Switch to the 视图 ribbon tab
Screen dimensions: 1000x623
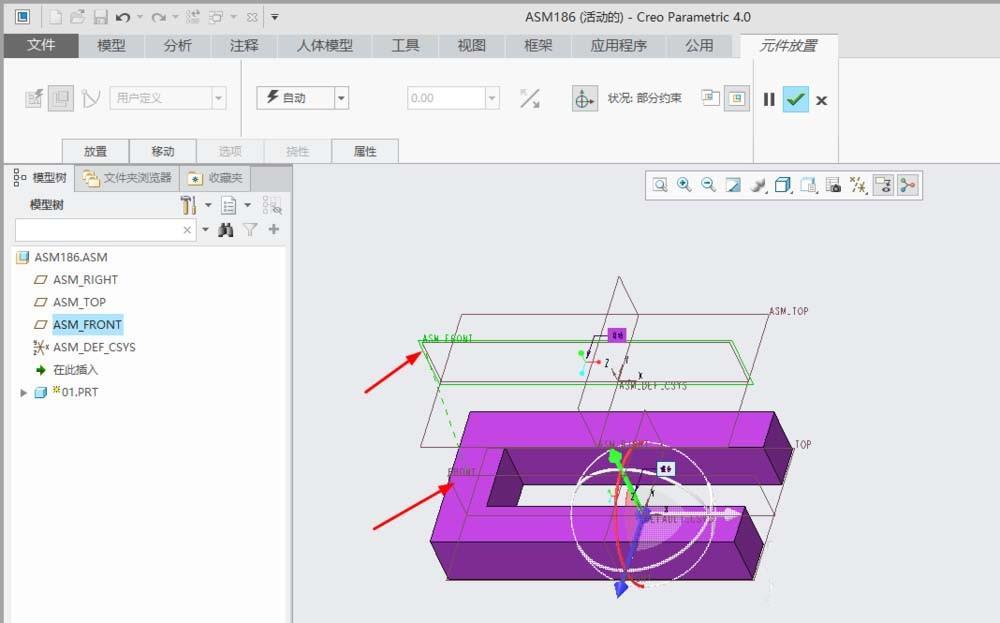470,45
